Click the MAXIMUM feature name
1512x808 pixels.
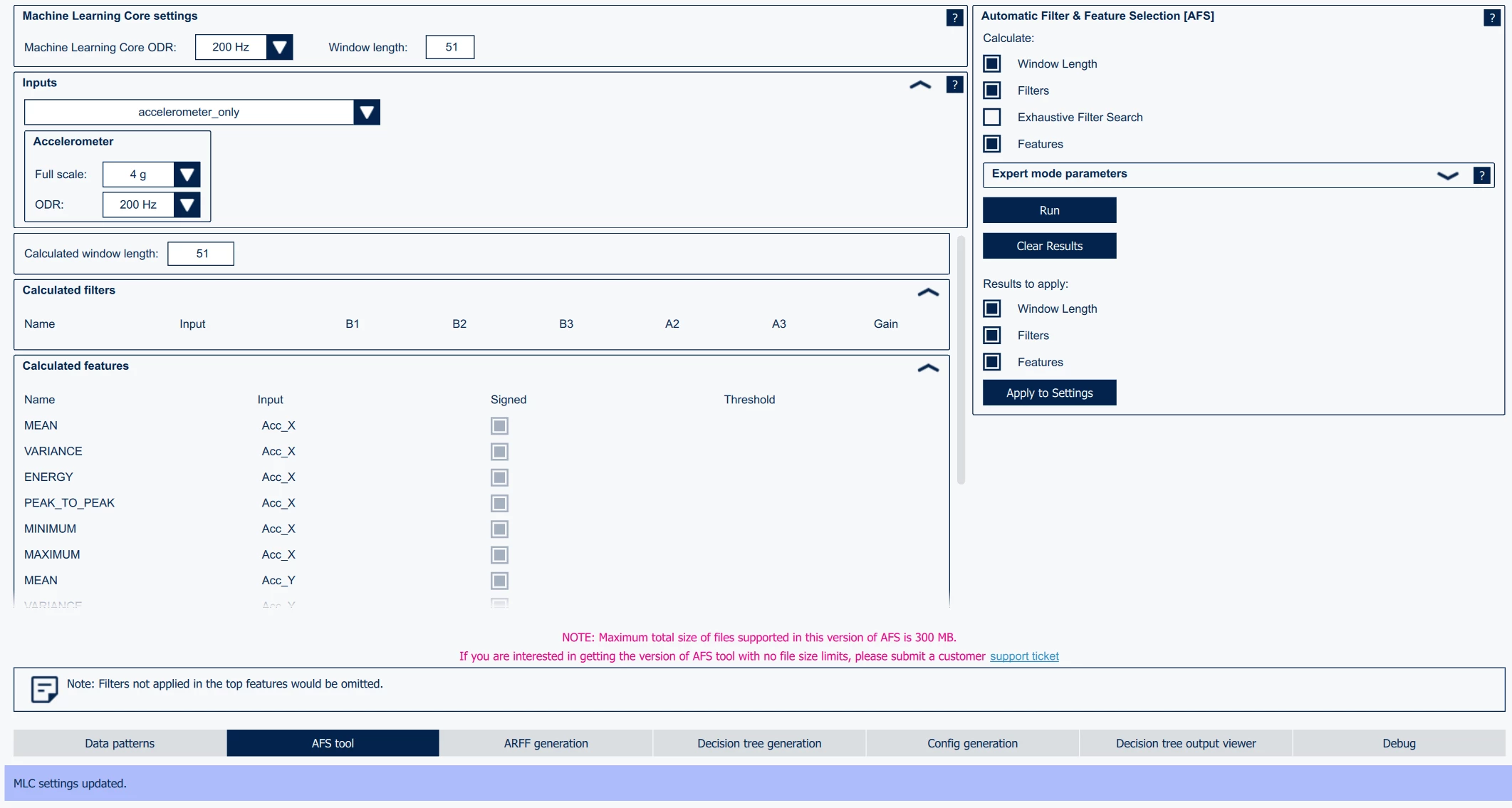pyautogui.click(x=52, y=554)
